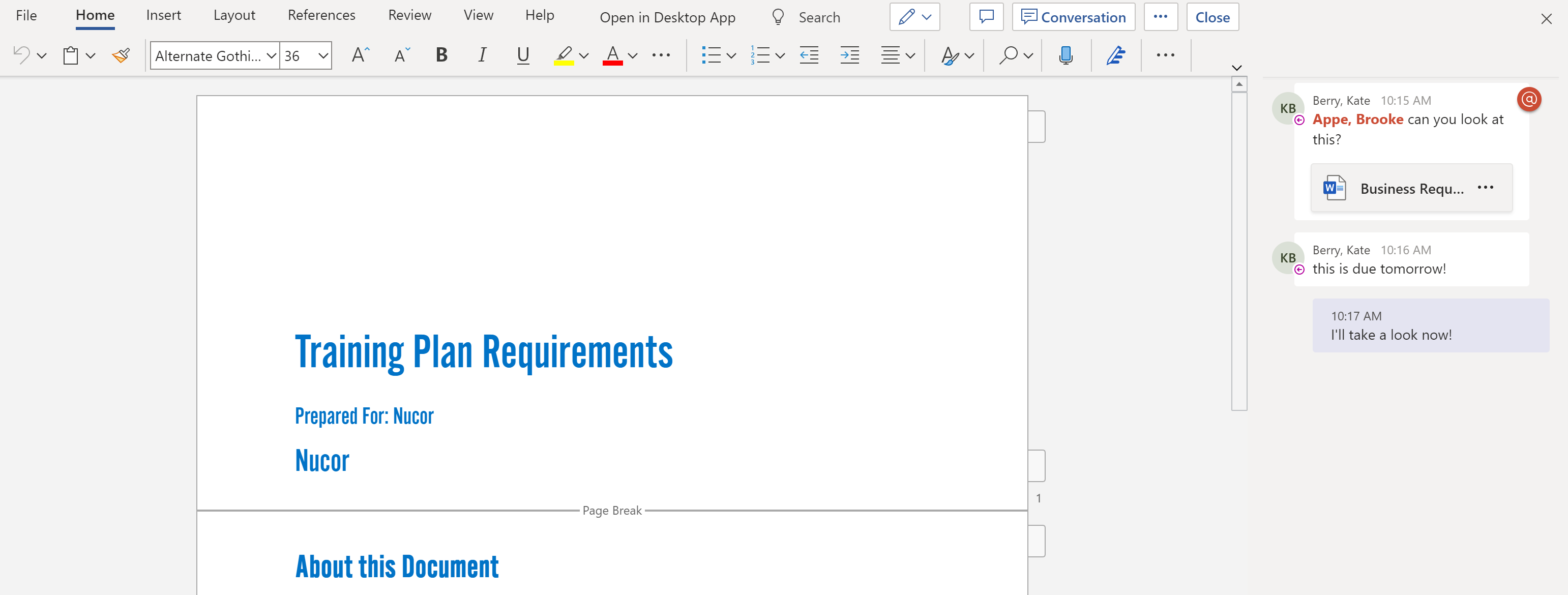This screenshot has width=1568, height=595.
Task: Increase paragraph indent
Action: point(849,55)
